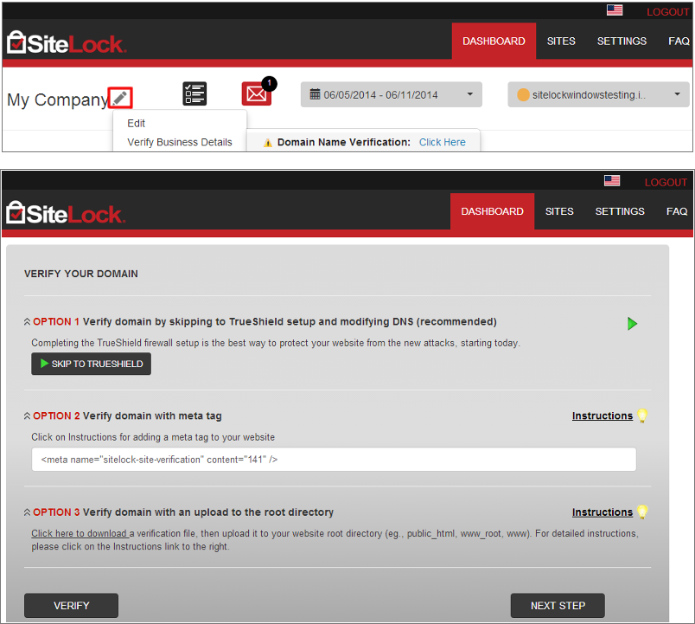Screen dimensions: 695x624
Task: Click the notification badge on mail icon
Action: click(x=269, y=83)
